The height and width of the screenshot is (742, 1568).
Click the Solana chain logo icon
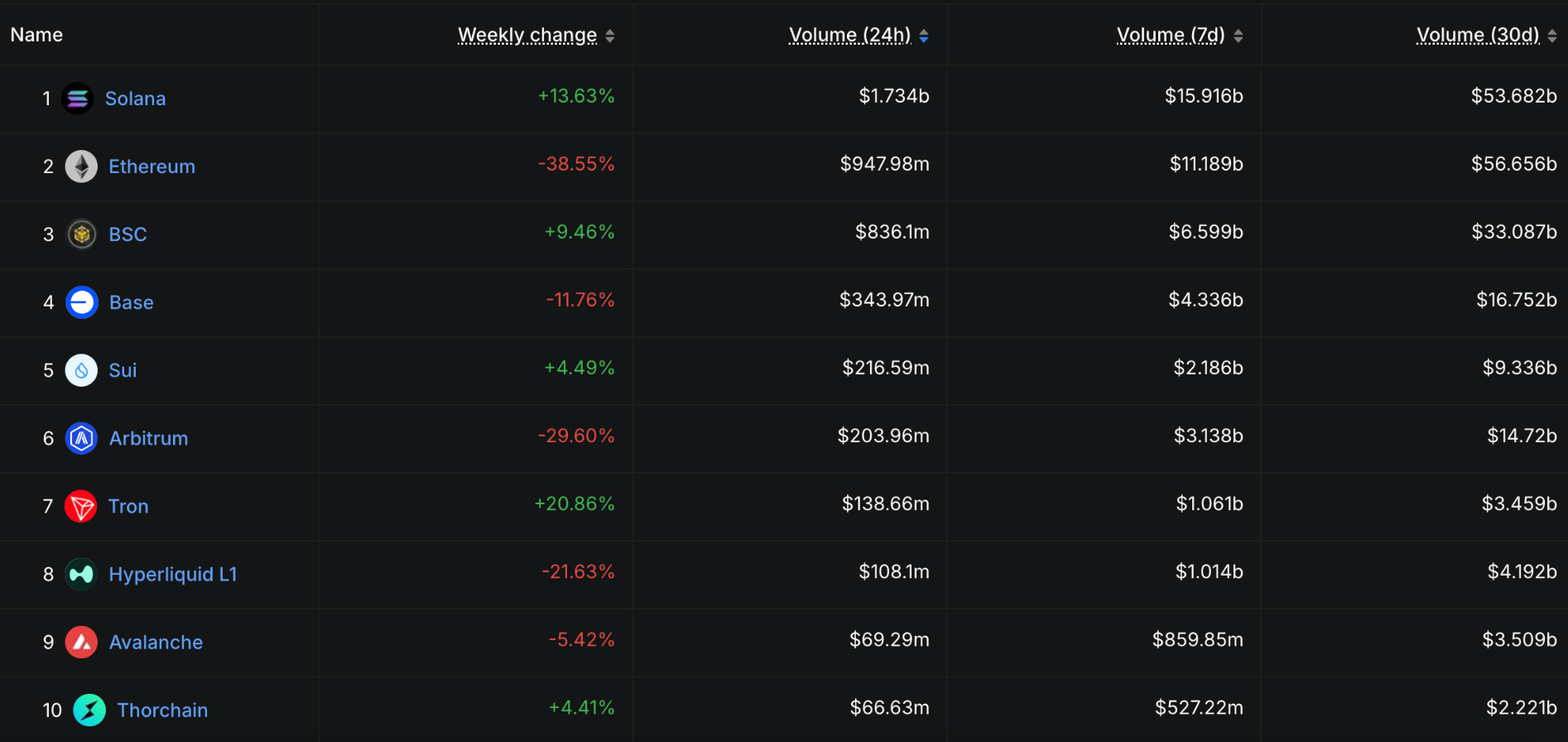point(78,99)
